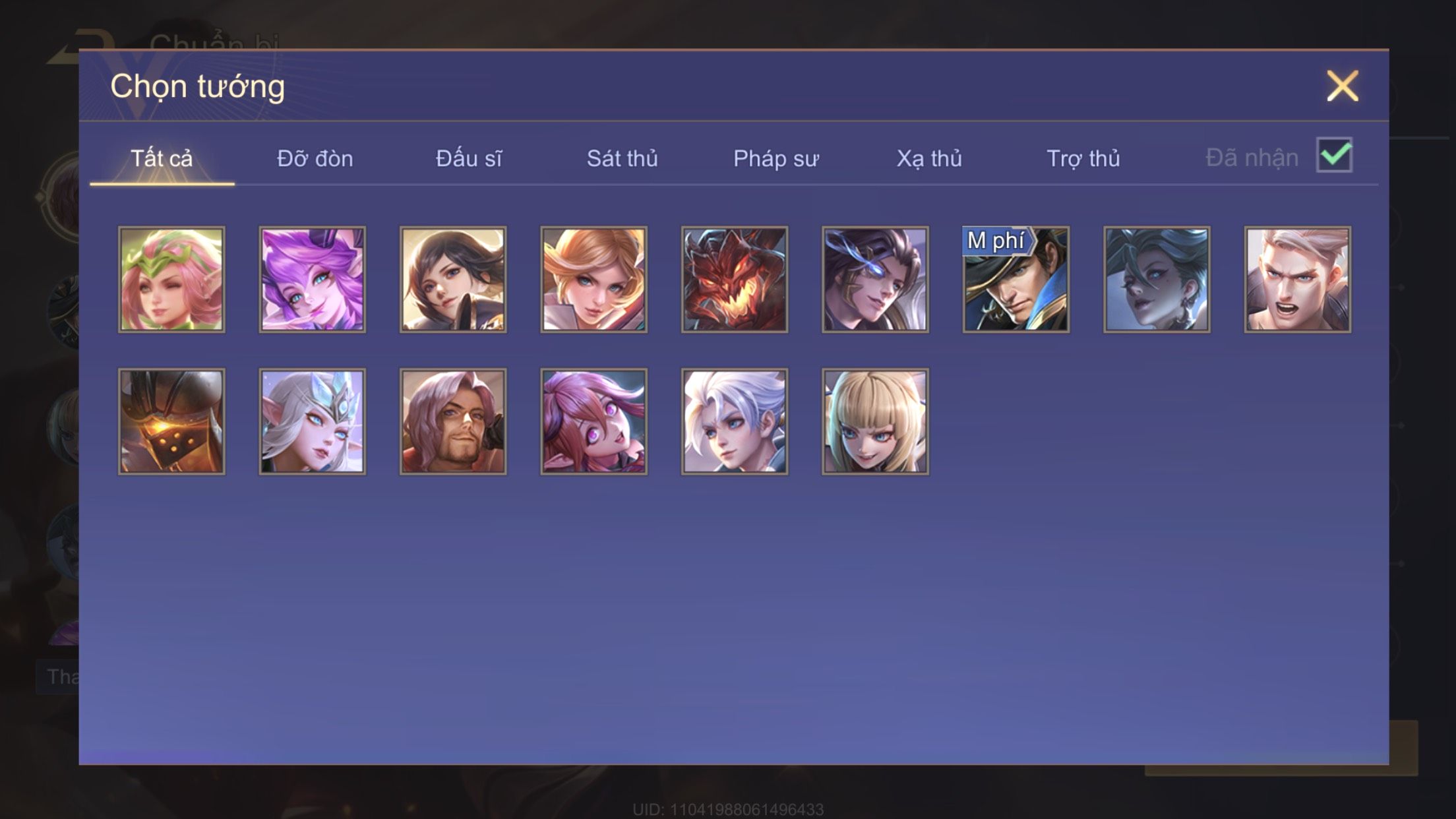Pick the red lava demon hero

[x=735, y=280]
